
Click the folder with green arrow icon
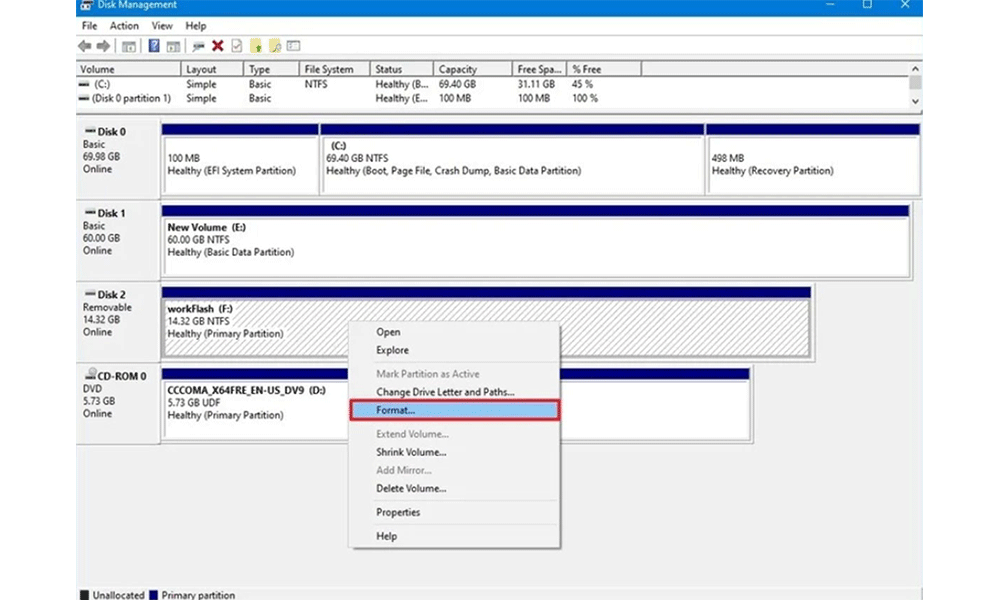pos(256,46)
